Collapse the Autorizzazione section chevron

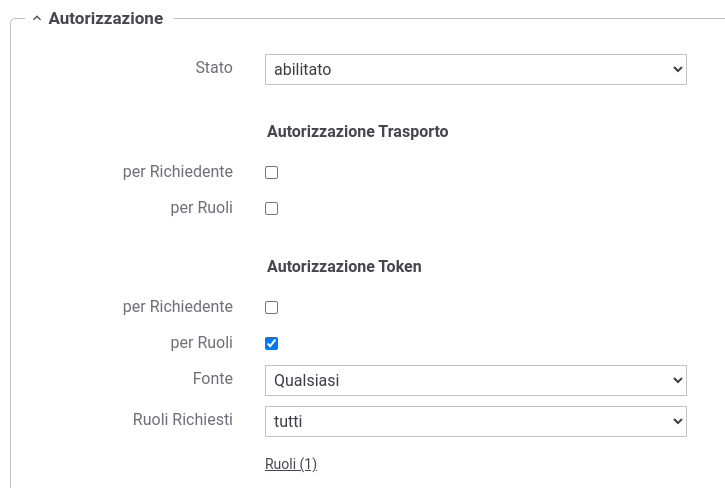(x=37, y=19)
